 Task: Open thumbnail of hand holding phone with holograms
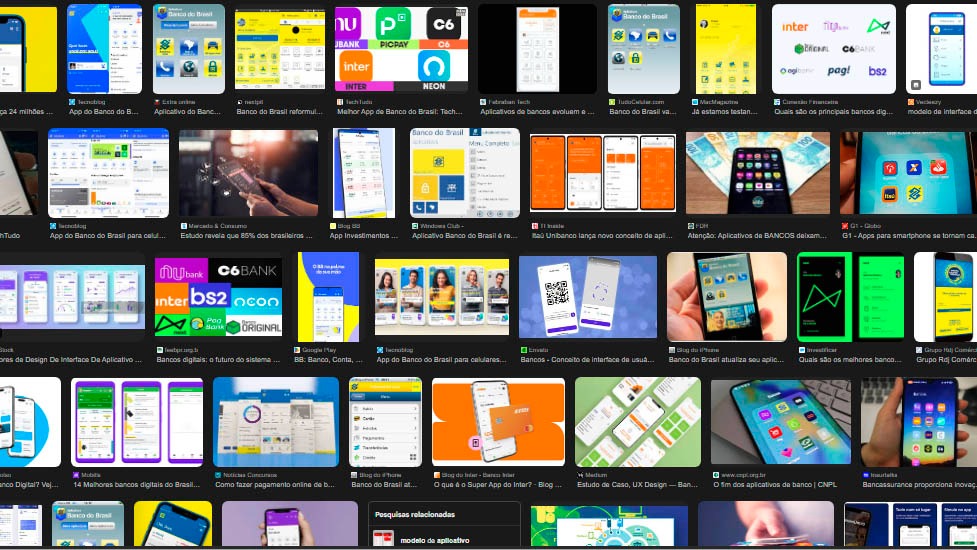[248, 173]
